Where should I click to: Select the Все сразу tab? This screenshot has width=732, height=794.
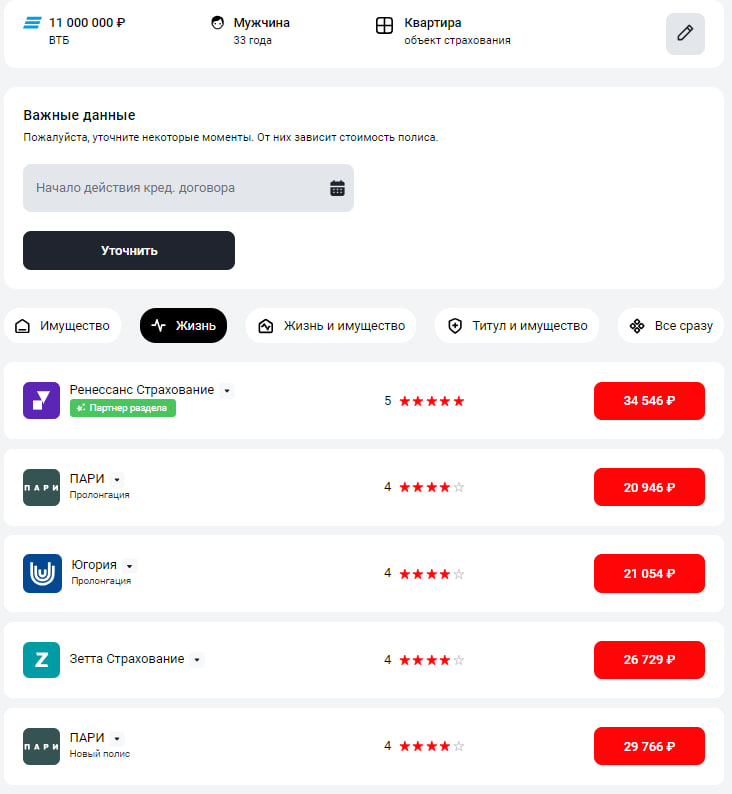671,326
